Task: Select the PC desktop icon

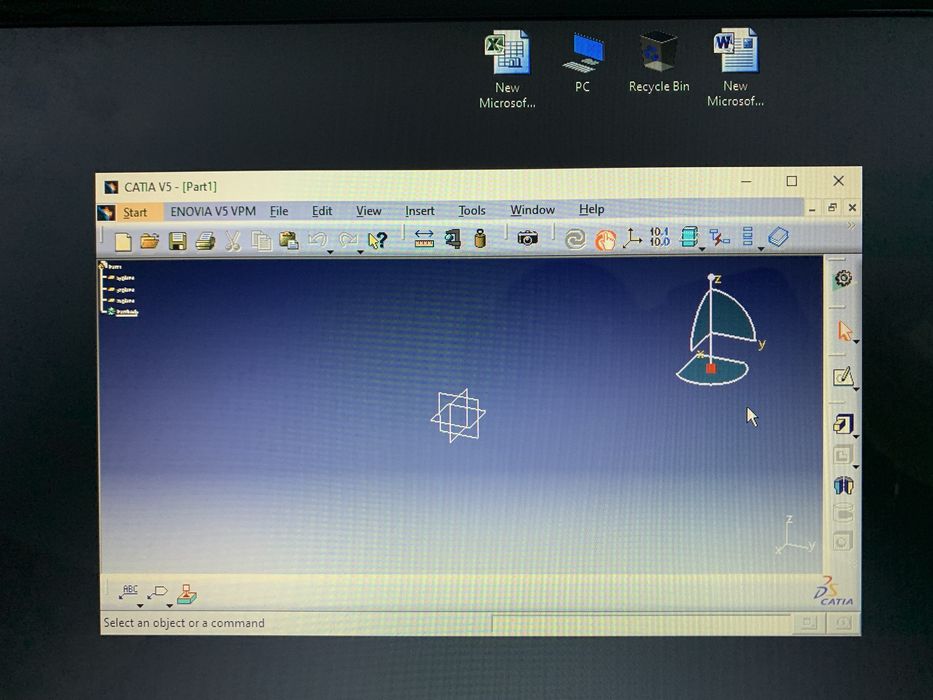Action: (583, 63)
